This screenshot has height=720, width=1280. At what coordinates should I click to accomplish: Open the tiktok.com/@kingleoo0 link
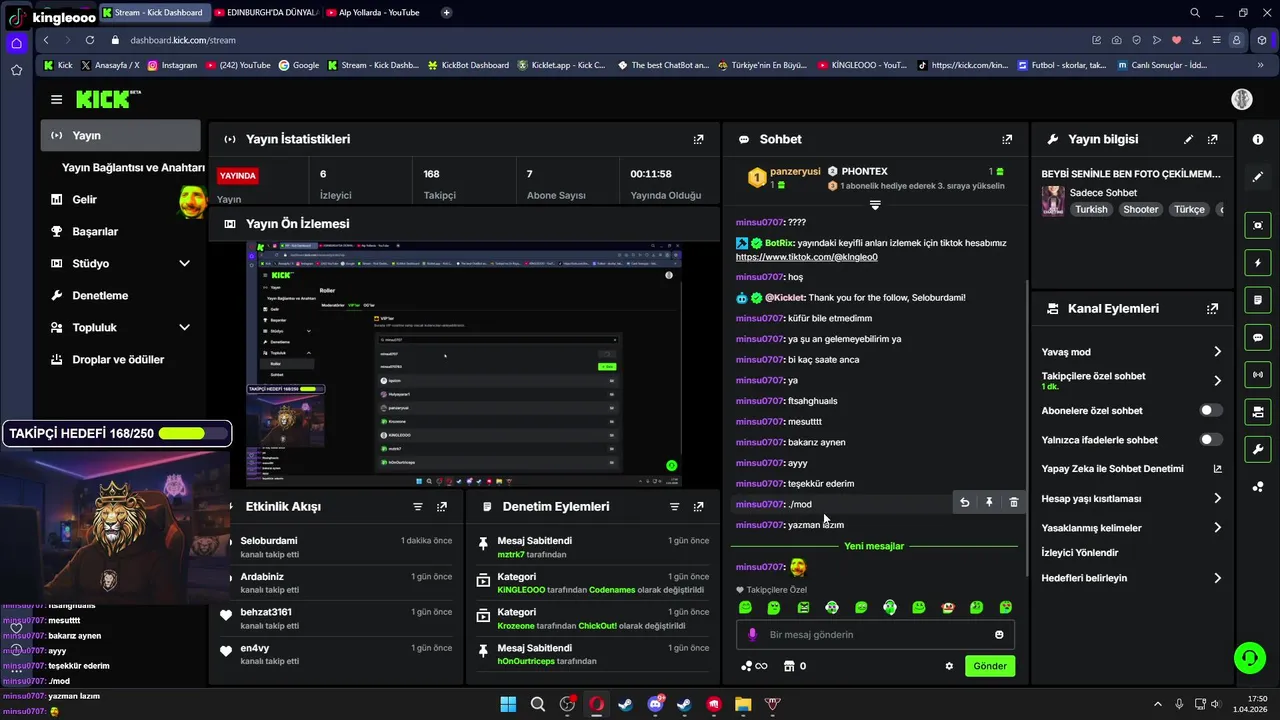[x=806, y=257]
